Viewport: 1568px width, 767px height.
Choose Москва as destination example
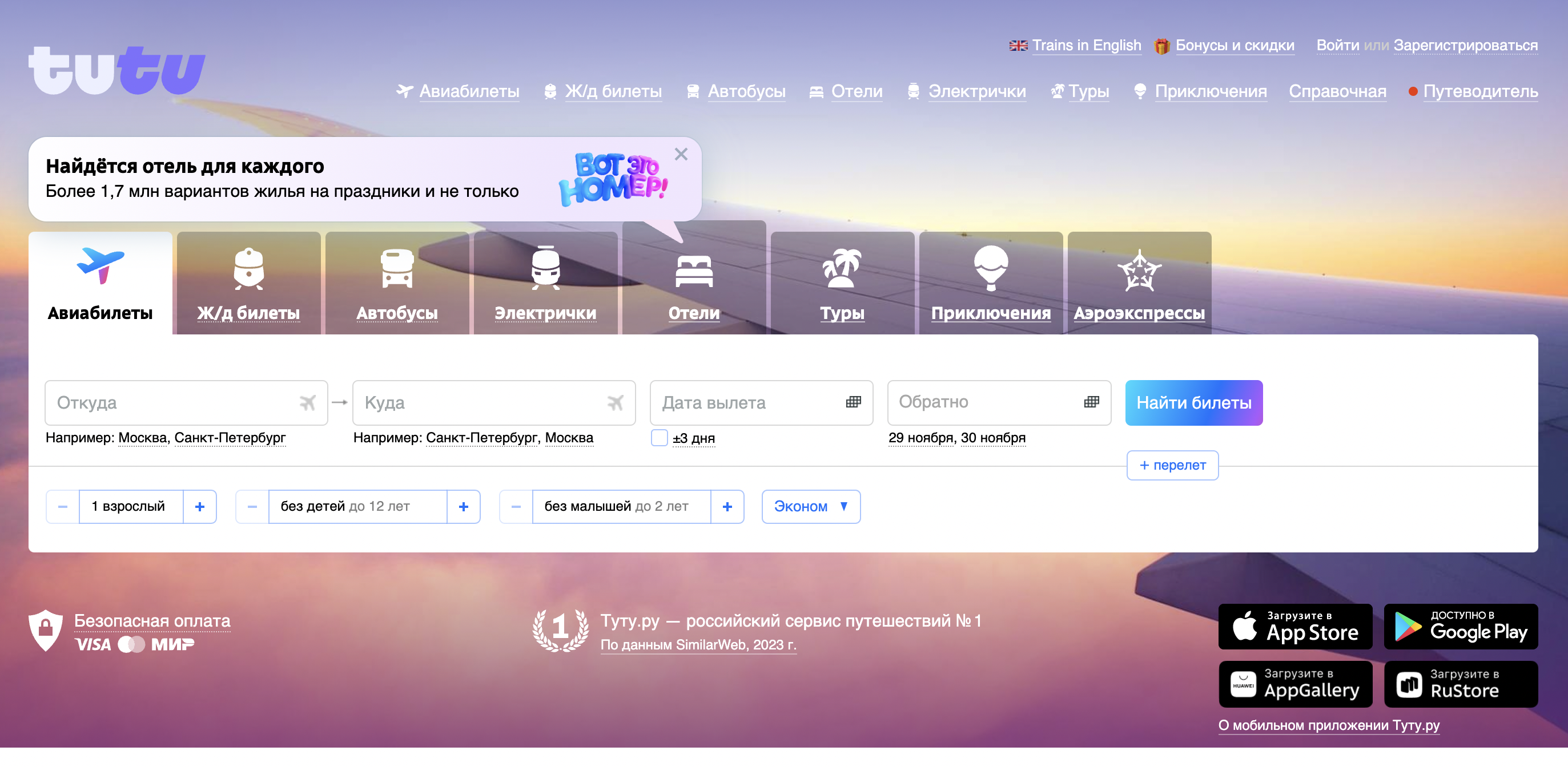pyautogui.click(x=569, y=438)
